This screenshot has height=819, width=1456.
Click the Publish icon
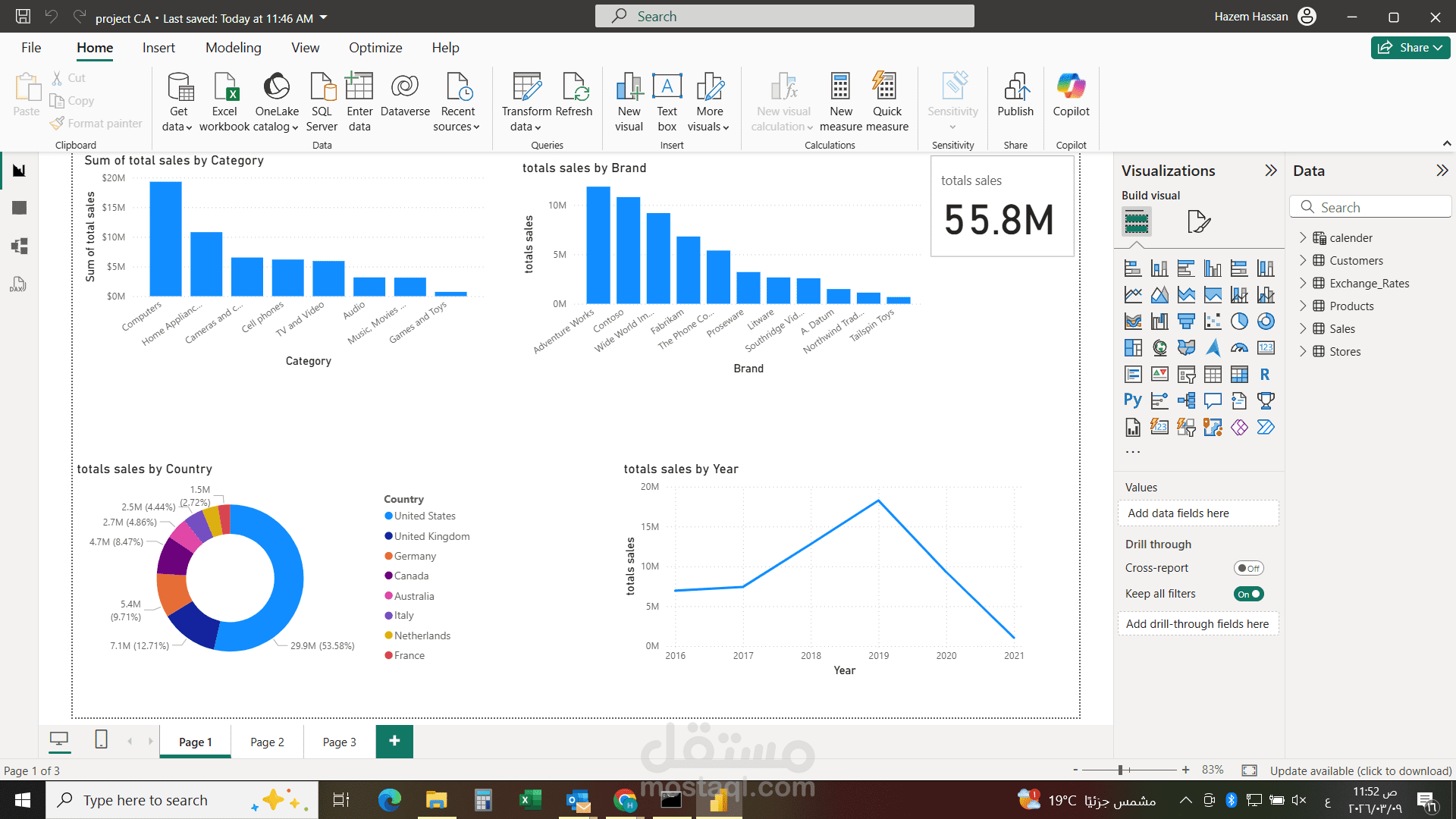[1015, 87]
